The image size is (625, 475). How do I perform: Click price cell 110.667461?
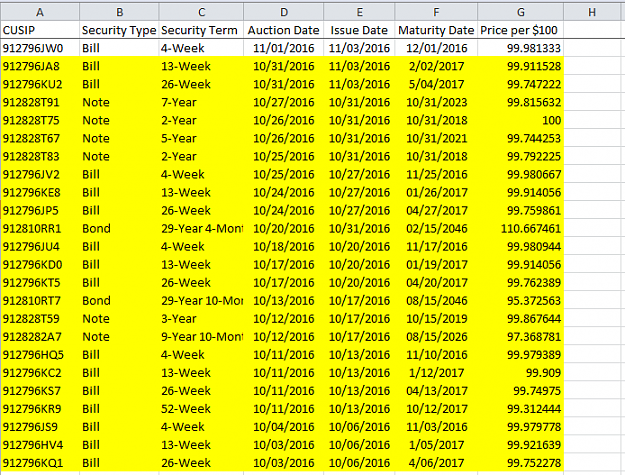(521, 228)
